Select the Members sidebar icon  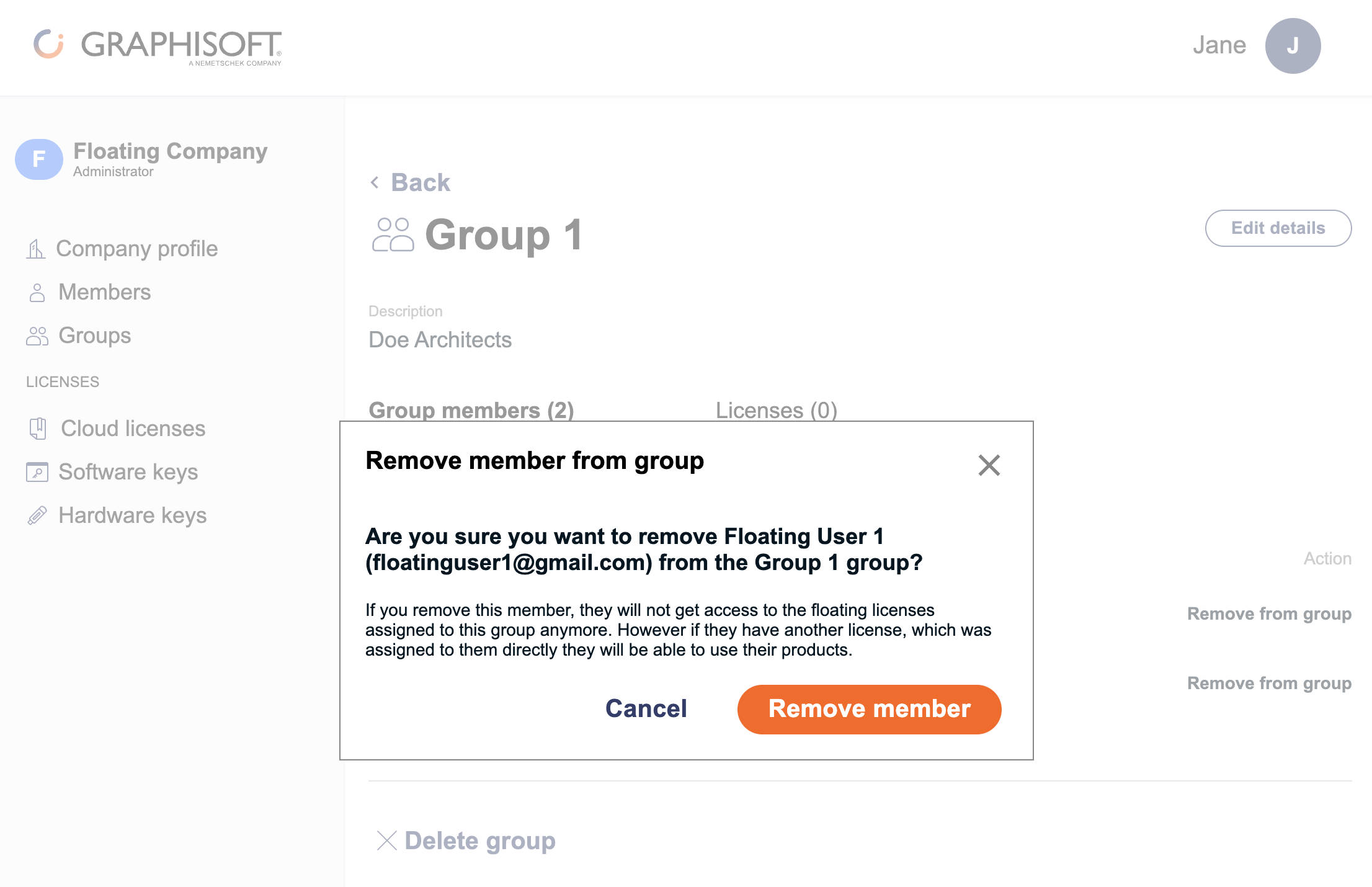[x=37, y=292]
